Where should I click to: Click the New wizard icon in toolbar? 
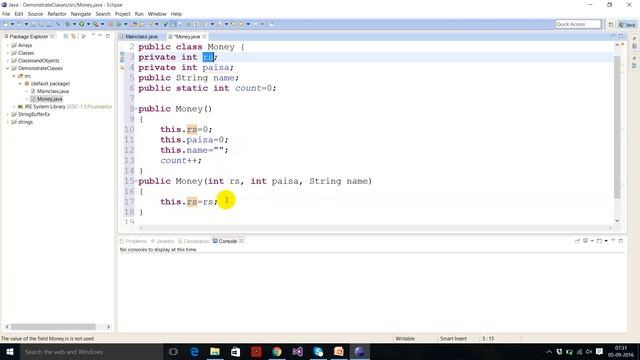6,24
